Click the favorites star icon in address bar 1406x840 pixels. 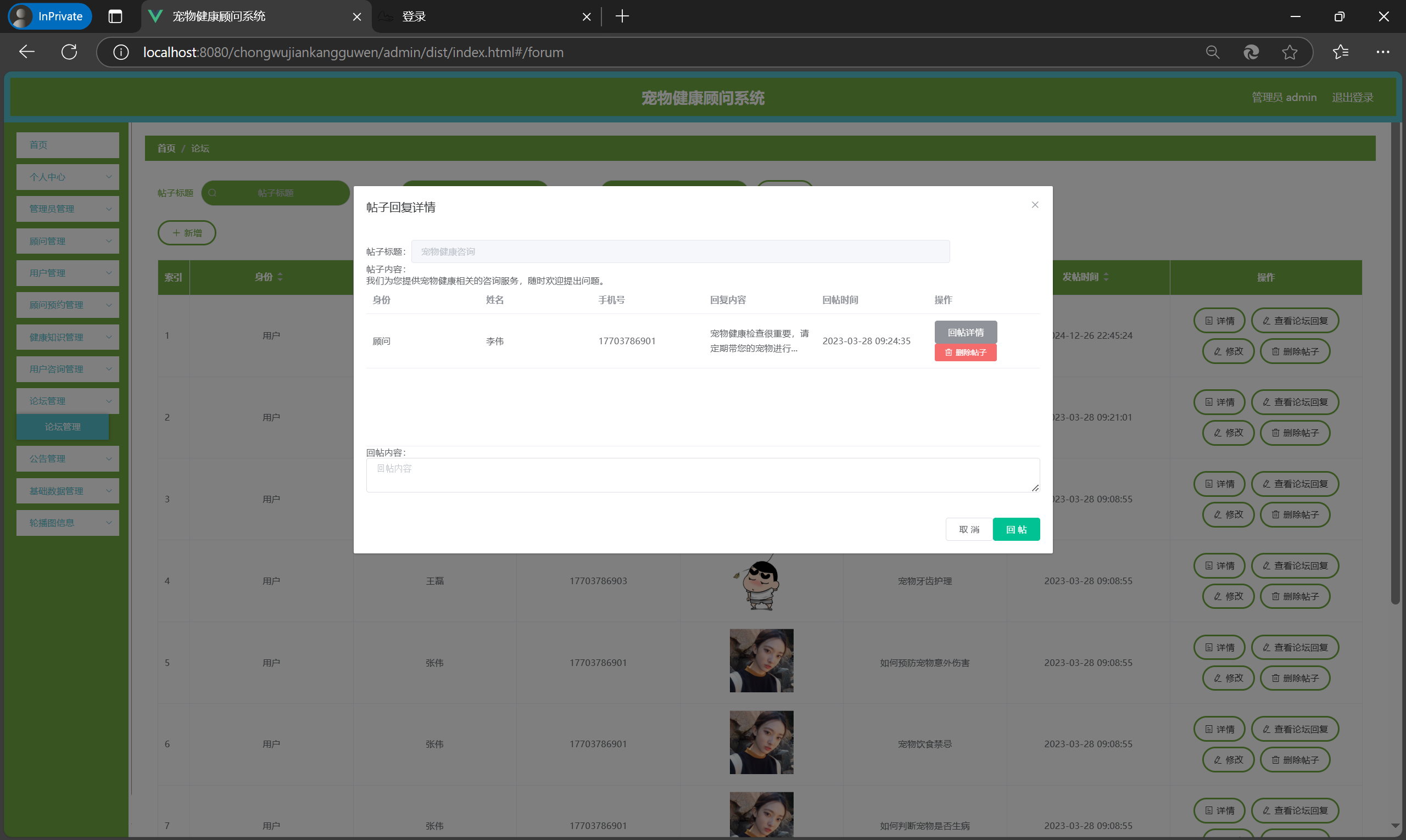(x=1290, y=52)
